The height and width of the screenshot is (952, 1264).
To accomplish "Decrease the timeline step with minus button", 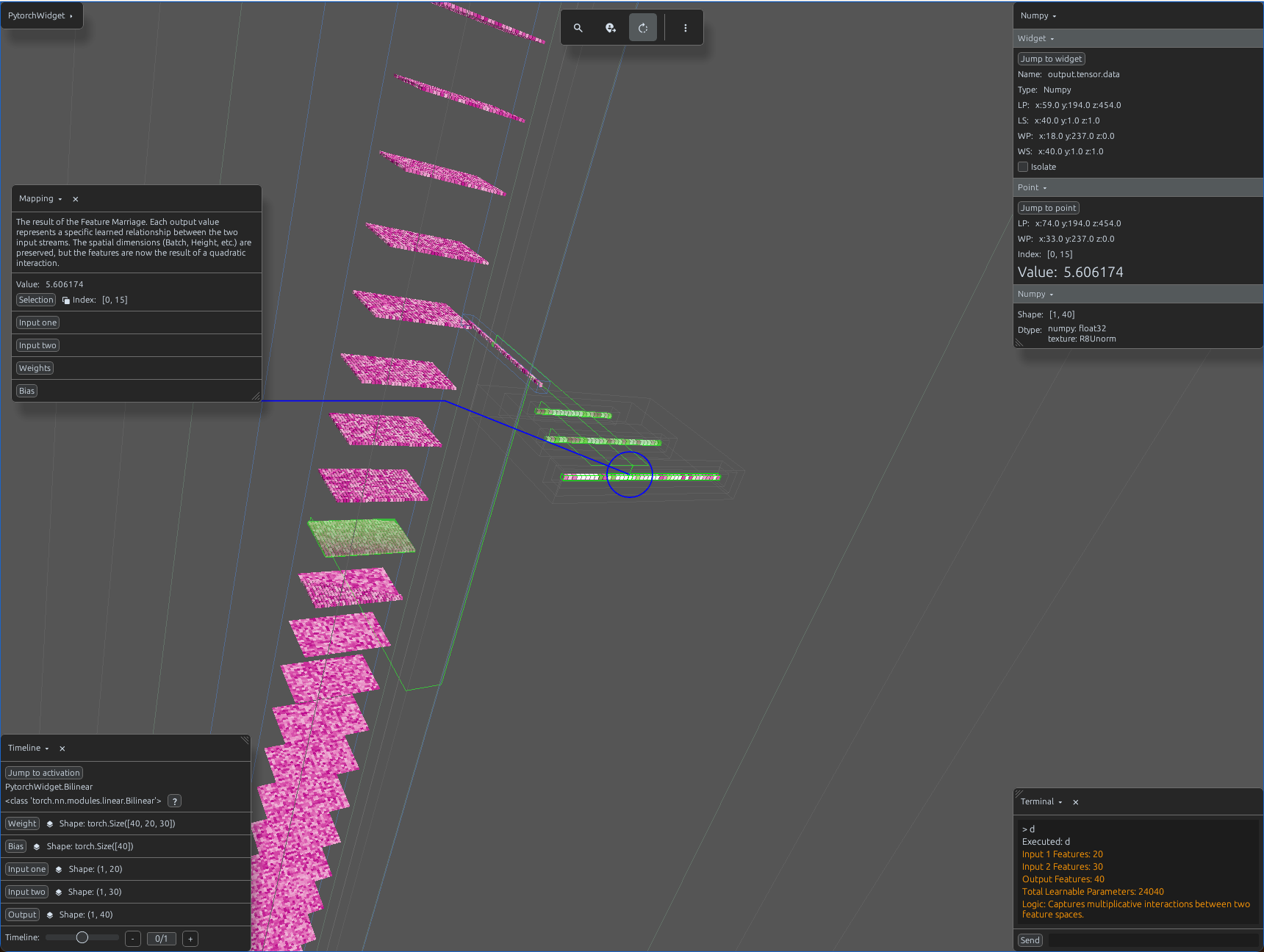I will click(133, 939).
